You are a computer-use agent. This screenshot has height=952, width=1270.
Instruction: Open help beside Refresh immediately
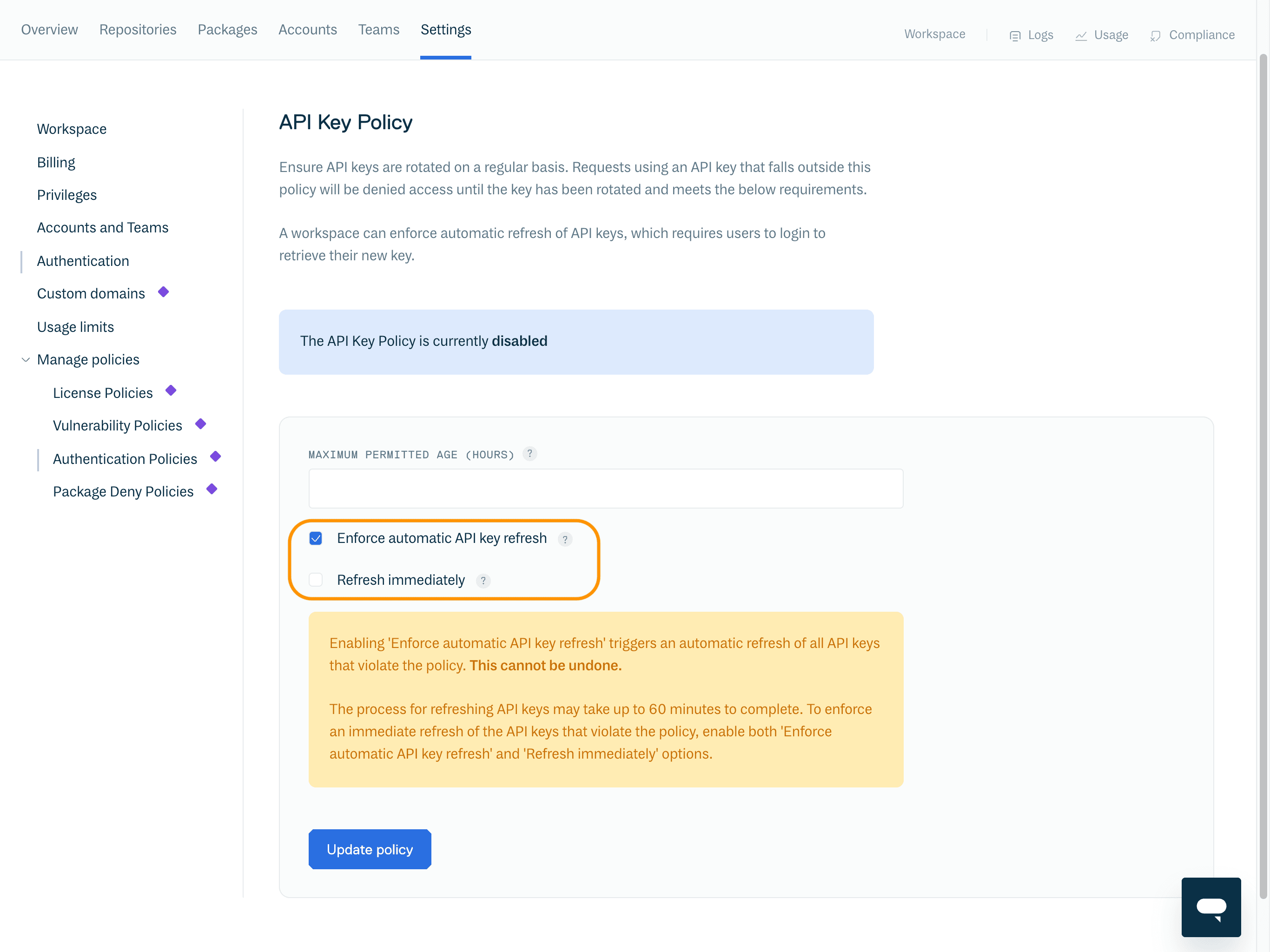(483, 581)
